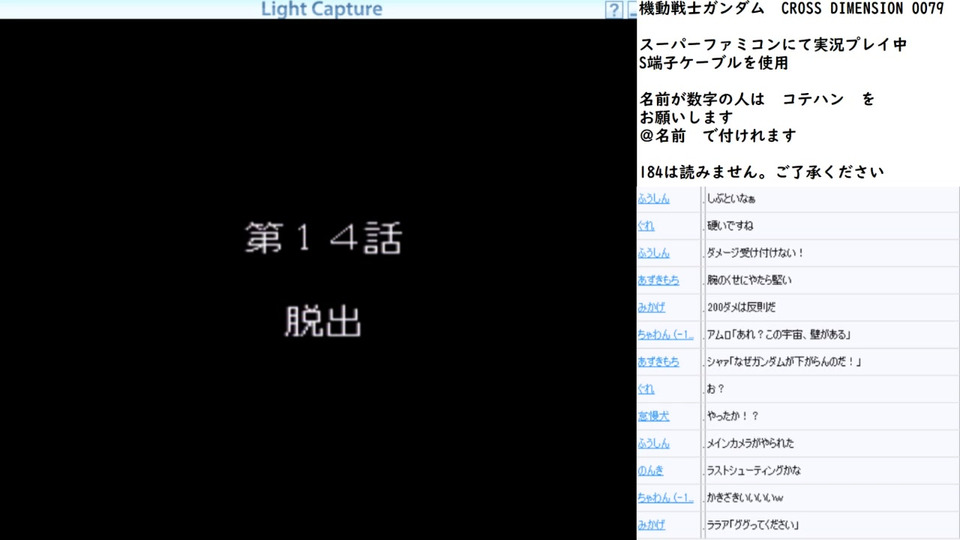The image size is (960, 540).
Task: Click the 第１４話 episode title text
Action: tap(323, 238)
